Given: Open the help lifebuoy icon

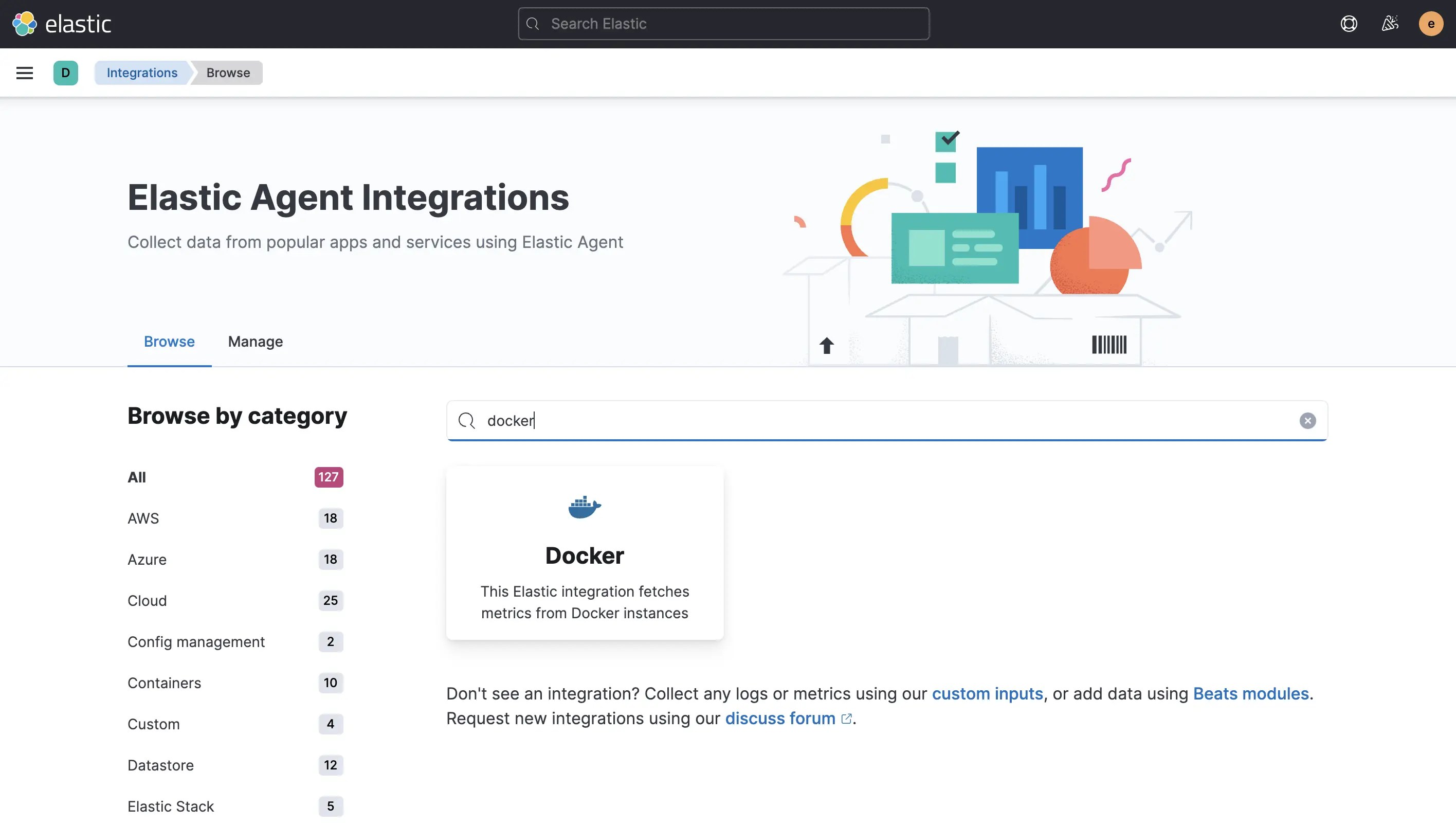Looking at the screenshot, I should 1349,23.
